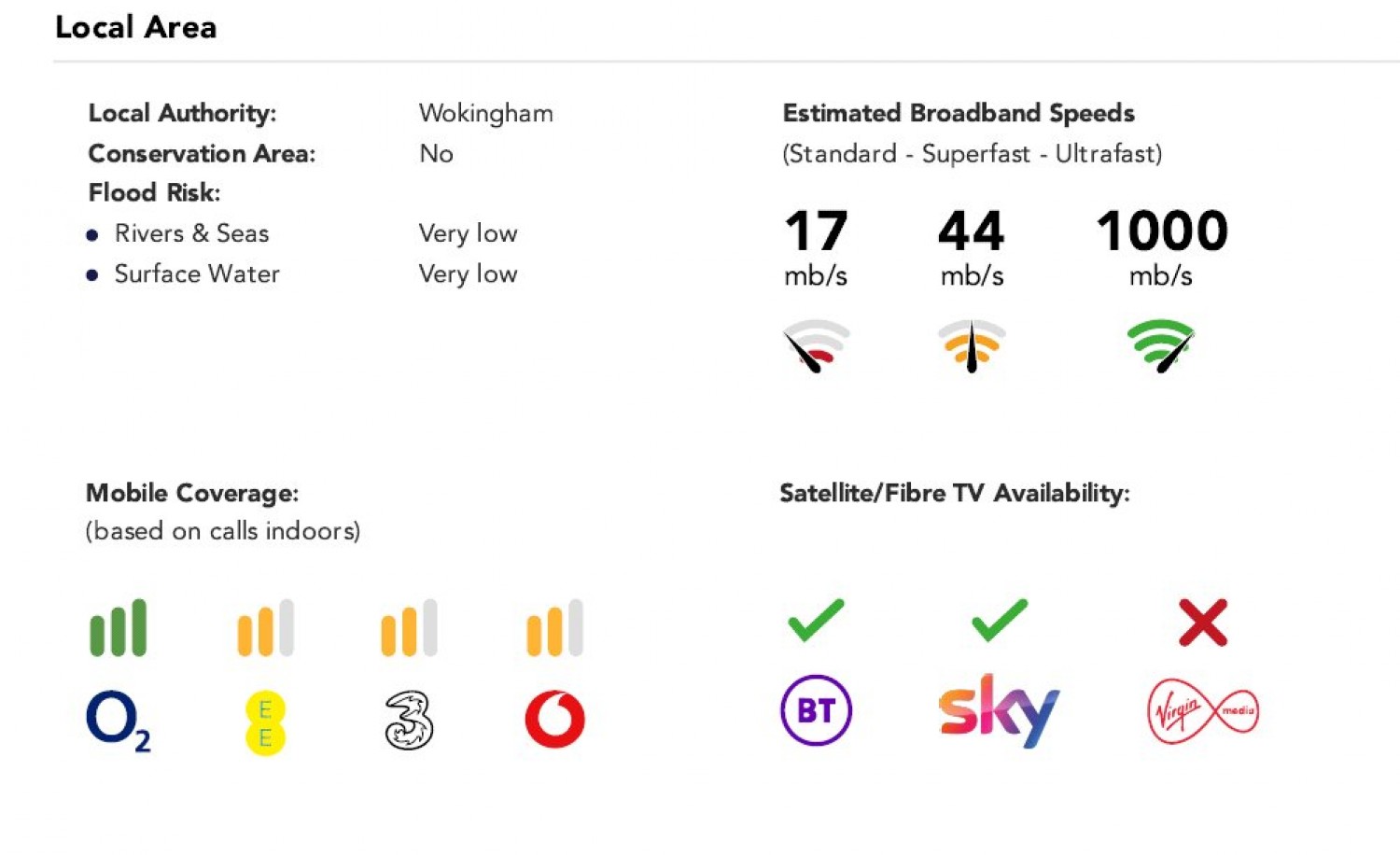Click the red cross above Virgin Media
1400x855 pixels.
click(1202, 623)
